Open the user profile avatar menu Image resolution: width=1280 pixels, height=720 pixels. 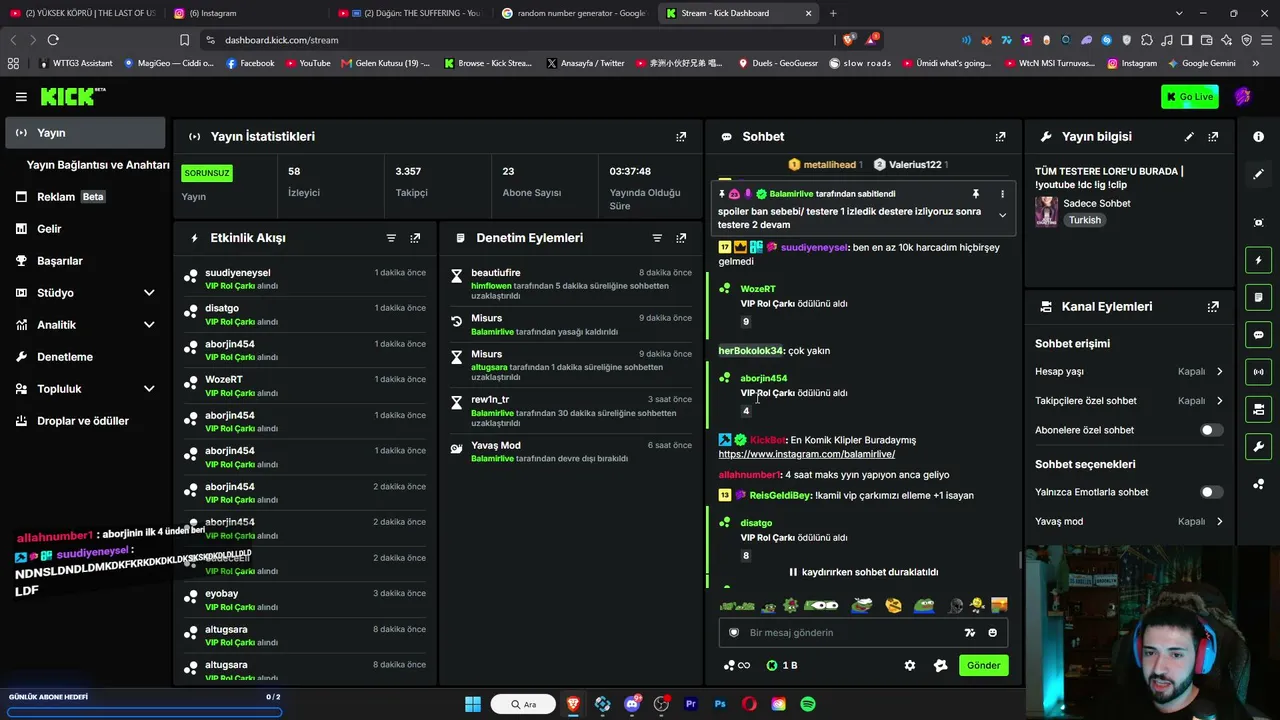pos(1243,97)
